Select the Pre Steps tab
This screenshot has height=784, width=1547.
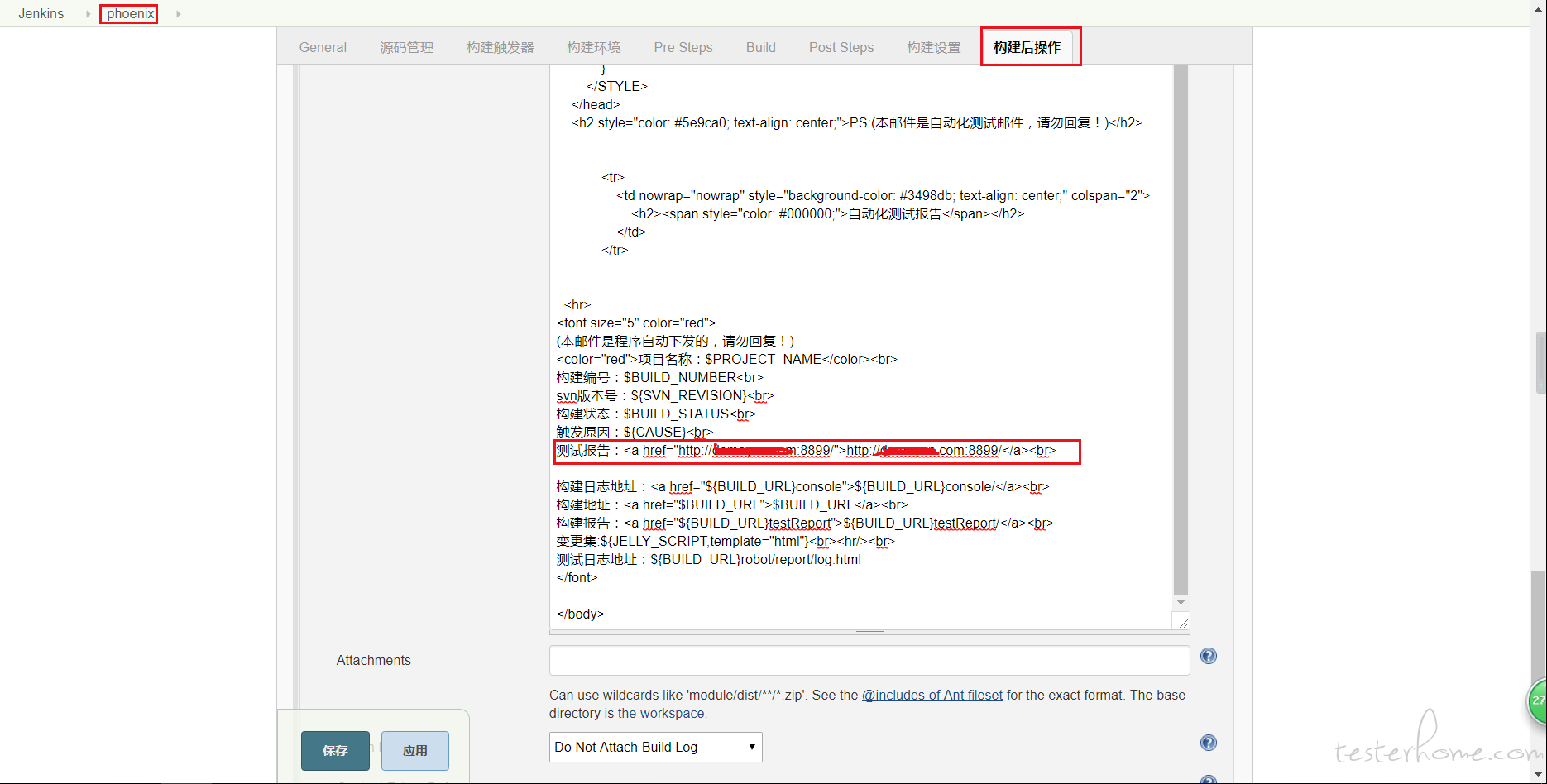(x=682, y=47)
